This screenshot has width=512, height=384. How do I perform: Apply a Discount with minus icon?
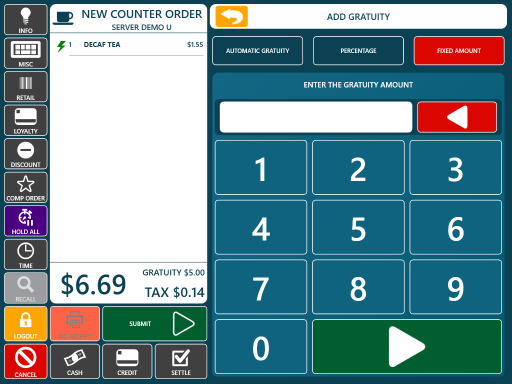coord(26,154)
